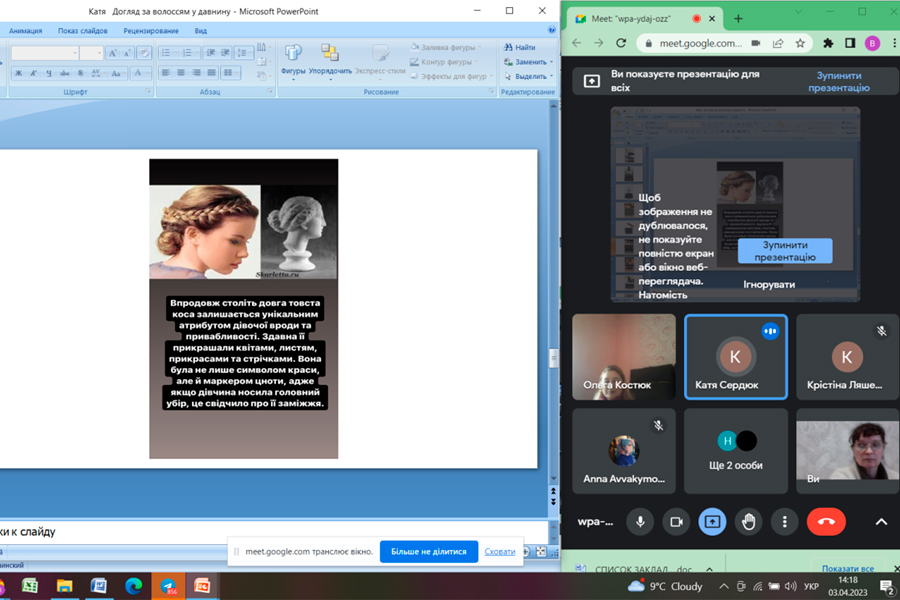
Task: Expand the Meet side panel chevron
Action: [x=881, y=521]
